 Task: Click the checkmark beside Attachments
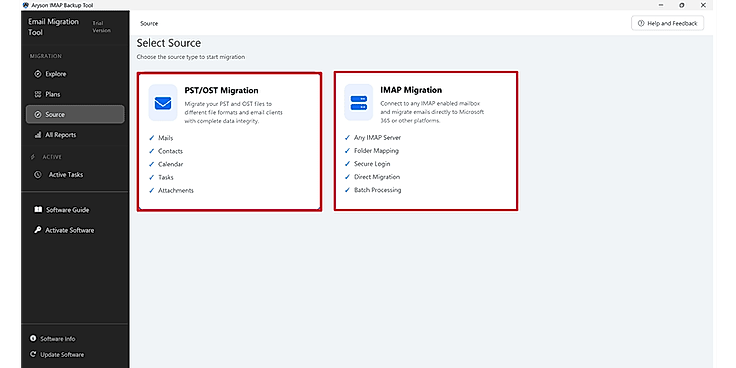pos(152,191)
